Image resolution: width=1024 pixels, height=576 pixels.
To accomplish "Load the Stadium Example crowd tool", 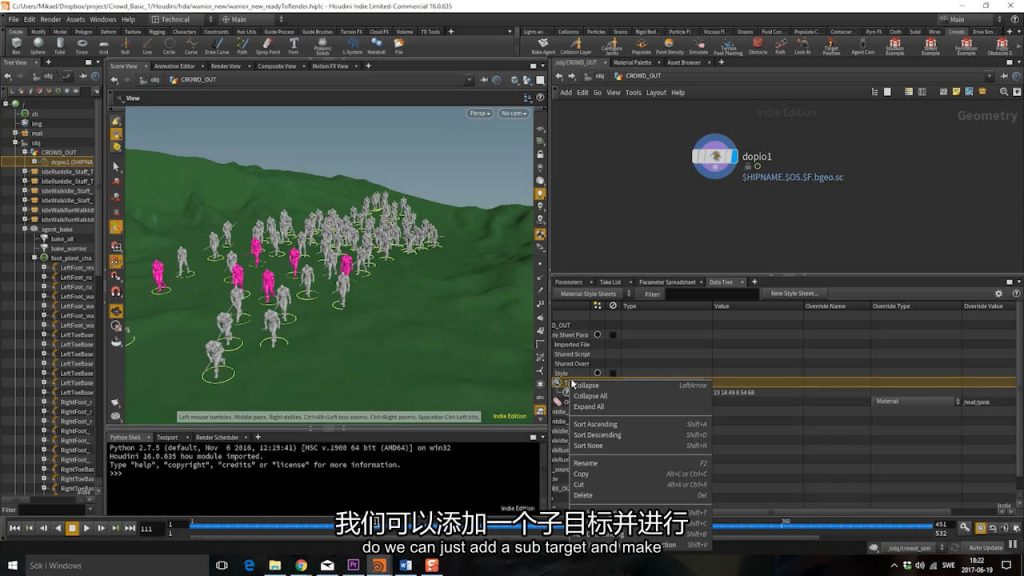I will pyautogui.click(x=895, y=46).
